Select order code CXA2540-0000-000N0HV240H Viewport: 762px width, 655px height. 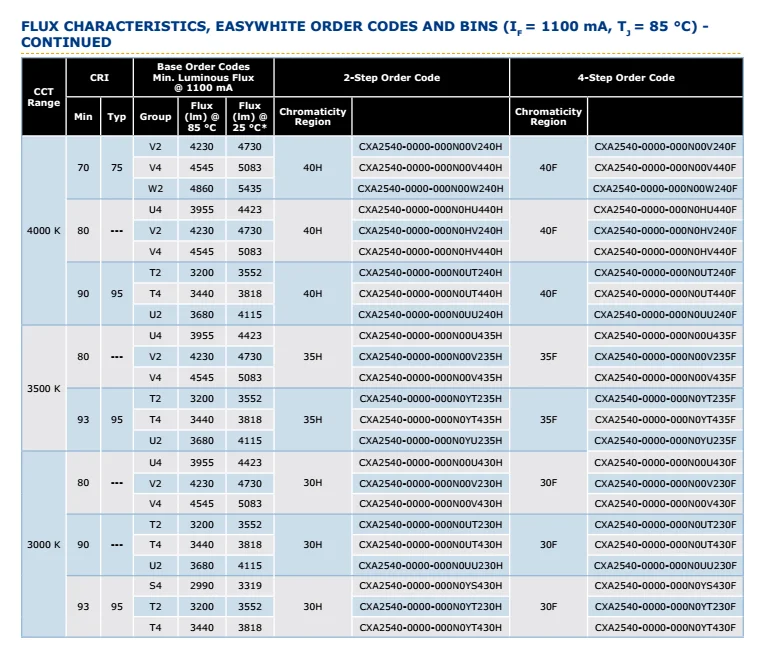click(x=431, y=231)
